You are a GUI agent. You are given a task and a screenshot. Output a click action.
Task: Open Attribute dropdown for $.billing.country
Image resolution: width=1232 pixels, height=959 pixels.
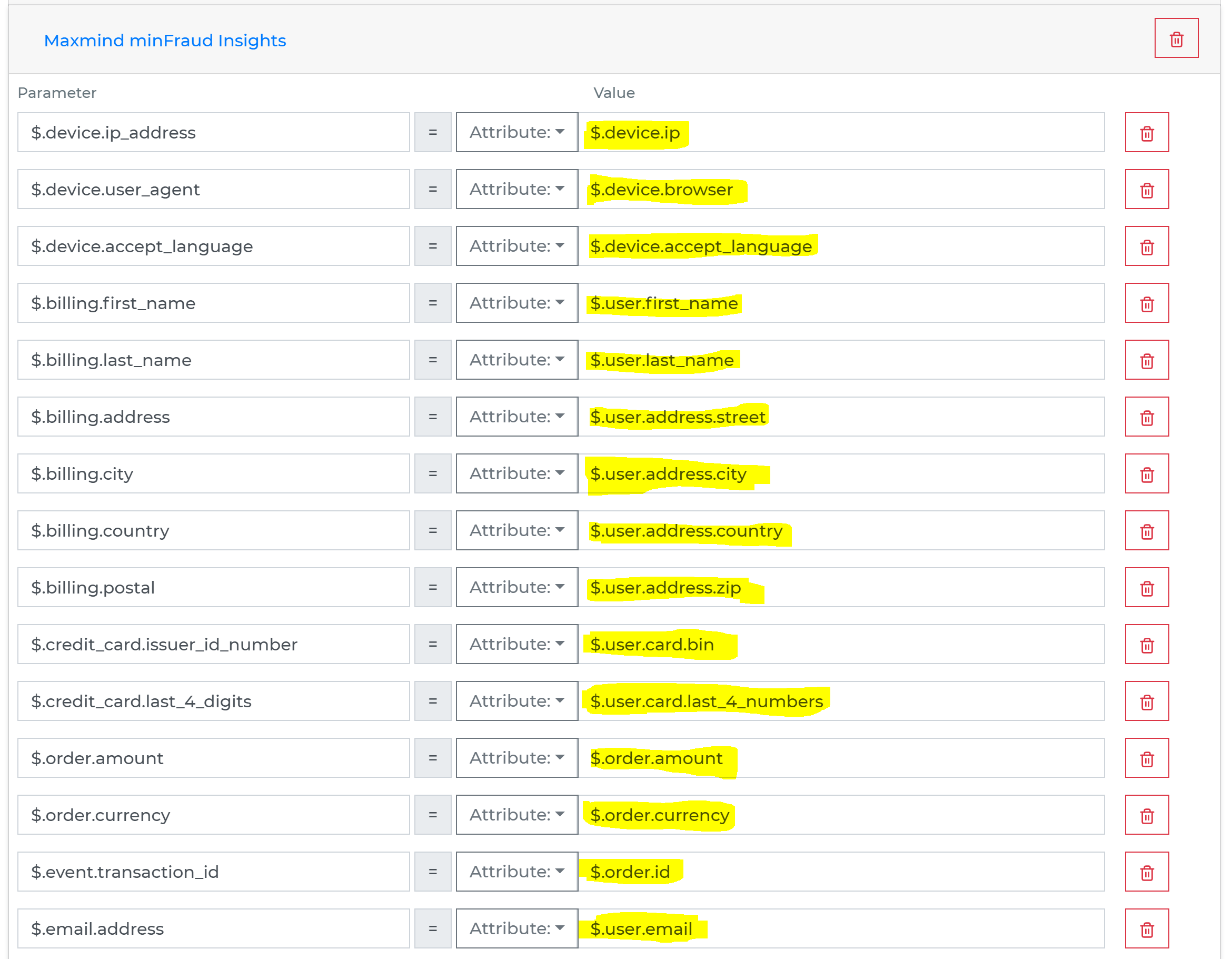(x=516, y=531)
